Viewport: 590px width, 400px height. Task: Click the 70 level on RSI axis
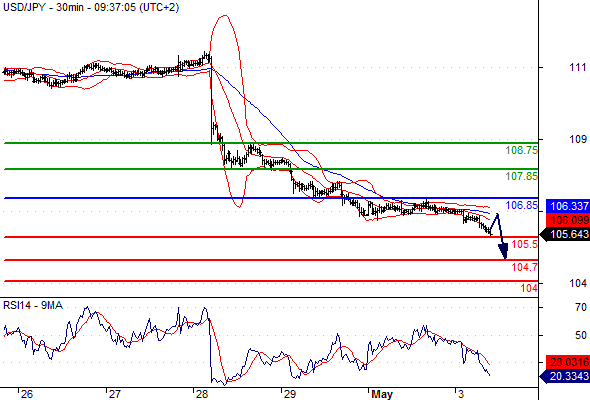tap(581, 307)
